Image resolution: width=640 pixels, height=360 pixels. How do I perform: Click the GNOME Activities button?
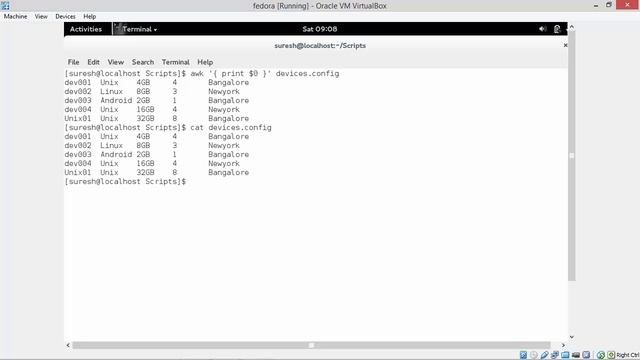coord(86,29)
